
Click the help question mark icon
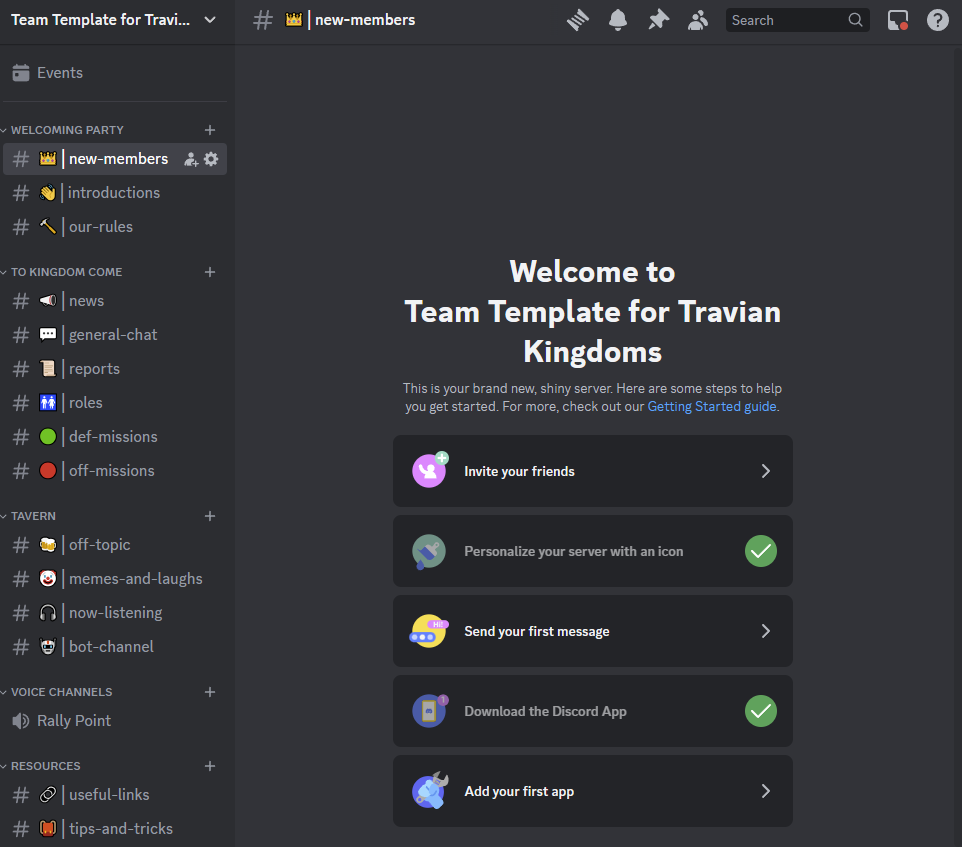click(937, 20)
